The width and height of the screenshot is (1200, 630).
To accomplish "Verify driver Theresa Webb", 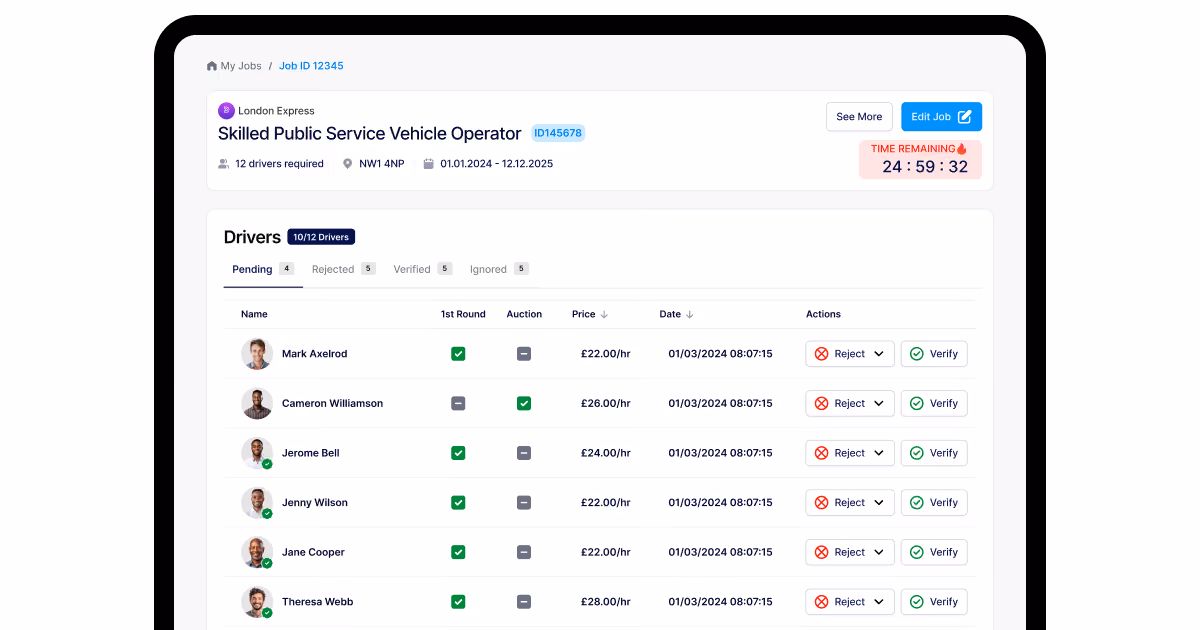I will 934,602.
